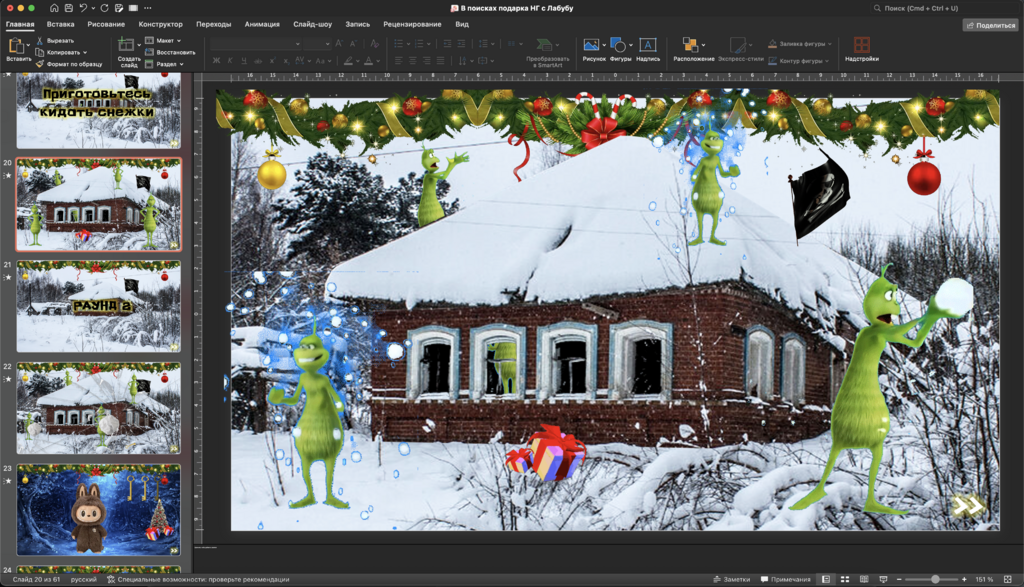Start slideshow from status bar icon
The width and height of the screenshot is (1024, 587).
pyautogui.click(x=883, y=579)
